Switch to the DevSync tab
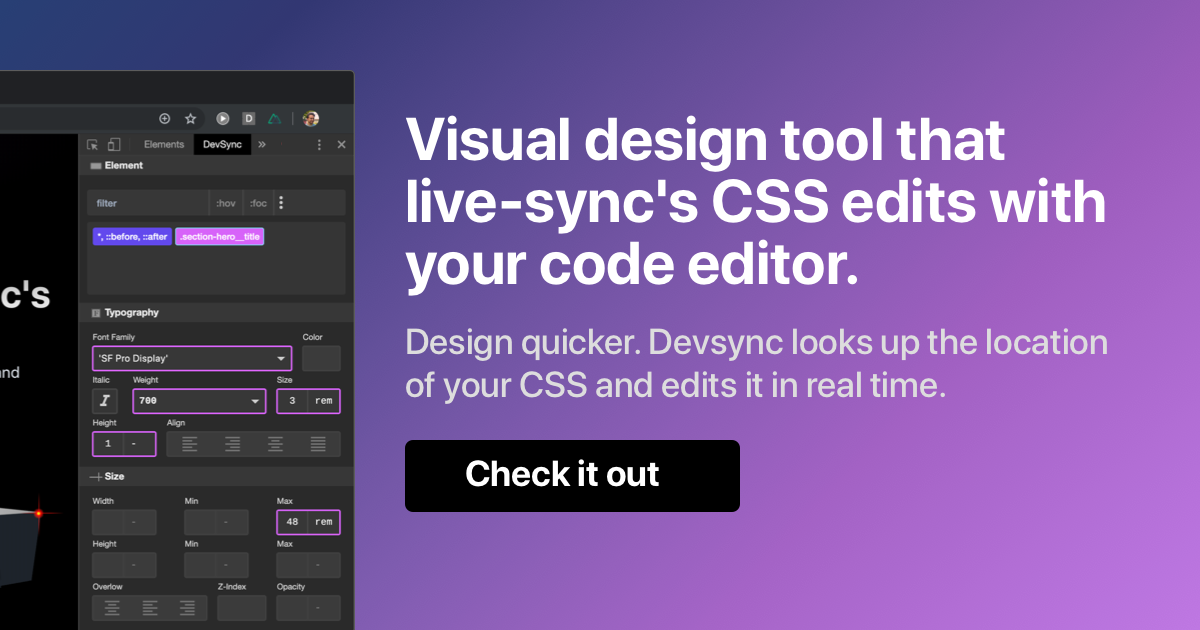 (x=222, y=145)
